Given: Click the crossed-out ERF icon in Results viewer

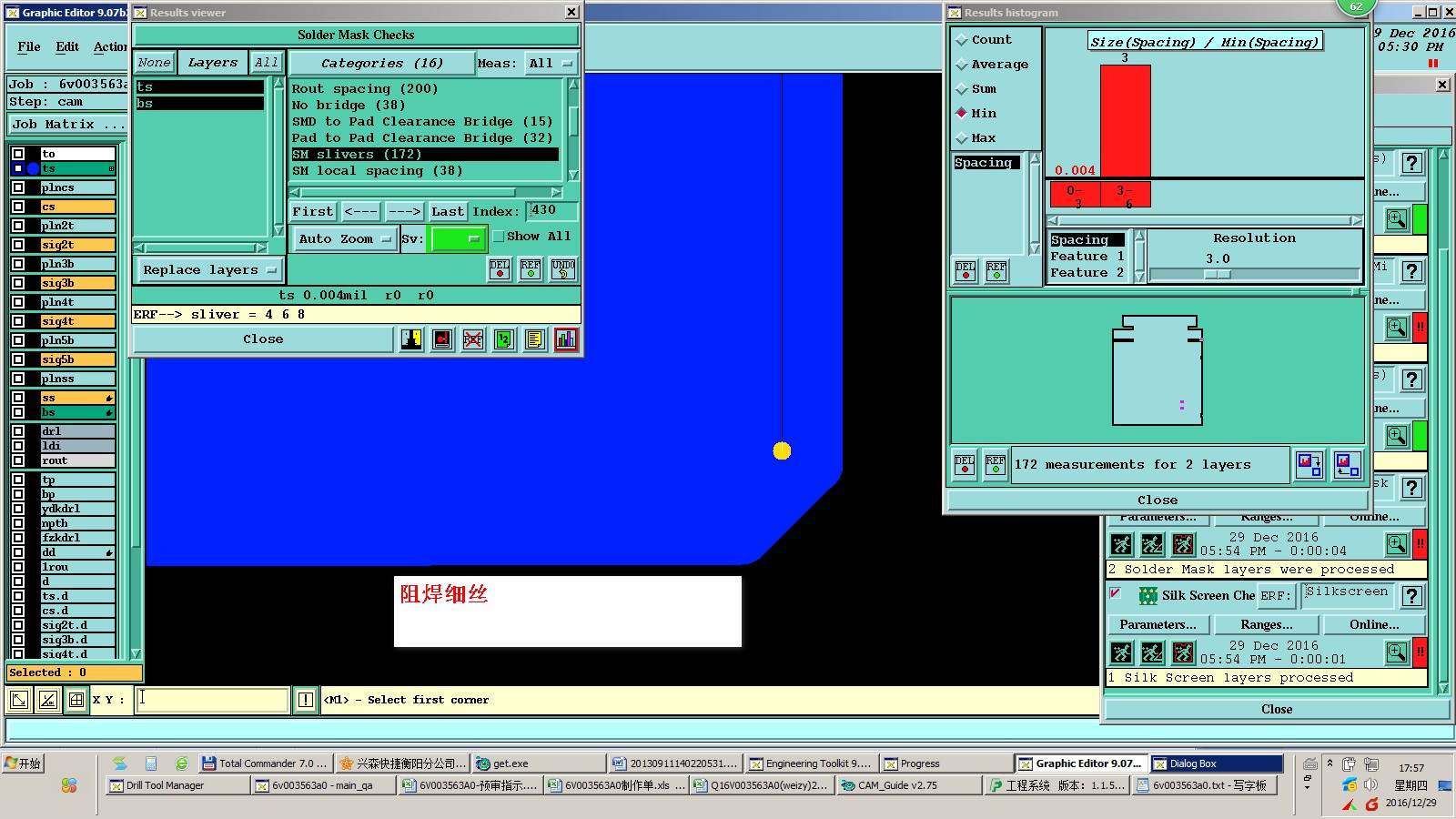Looking at the screenshot, I should (x=473, y=339).
